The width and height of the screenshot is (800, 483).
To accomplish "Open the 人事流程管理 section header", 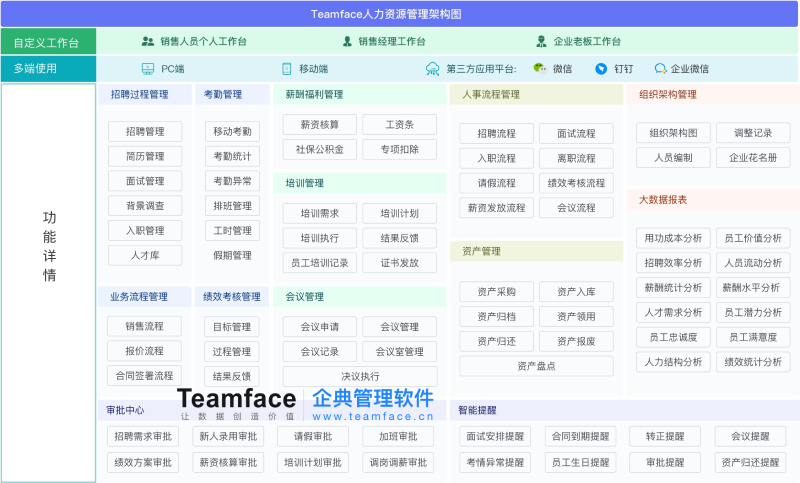I will [536, 94].
